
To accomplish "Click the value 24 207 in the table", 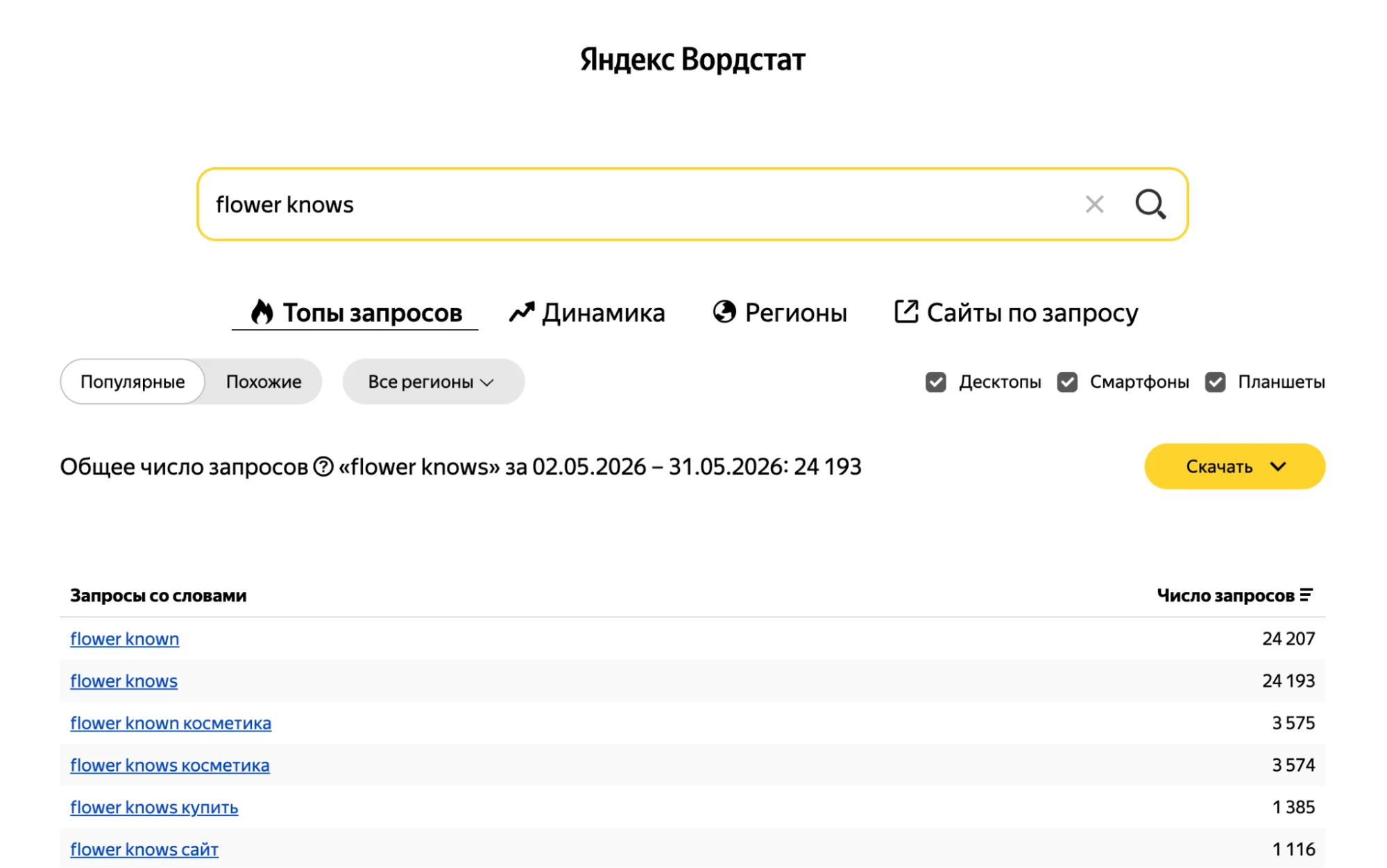I will click(x=1288, y=639).
